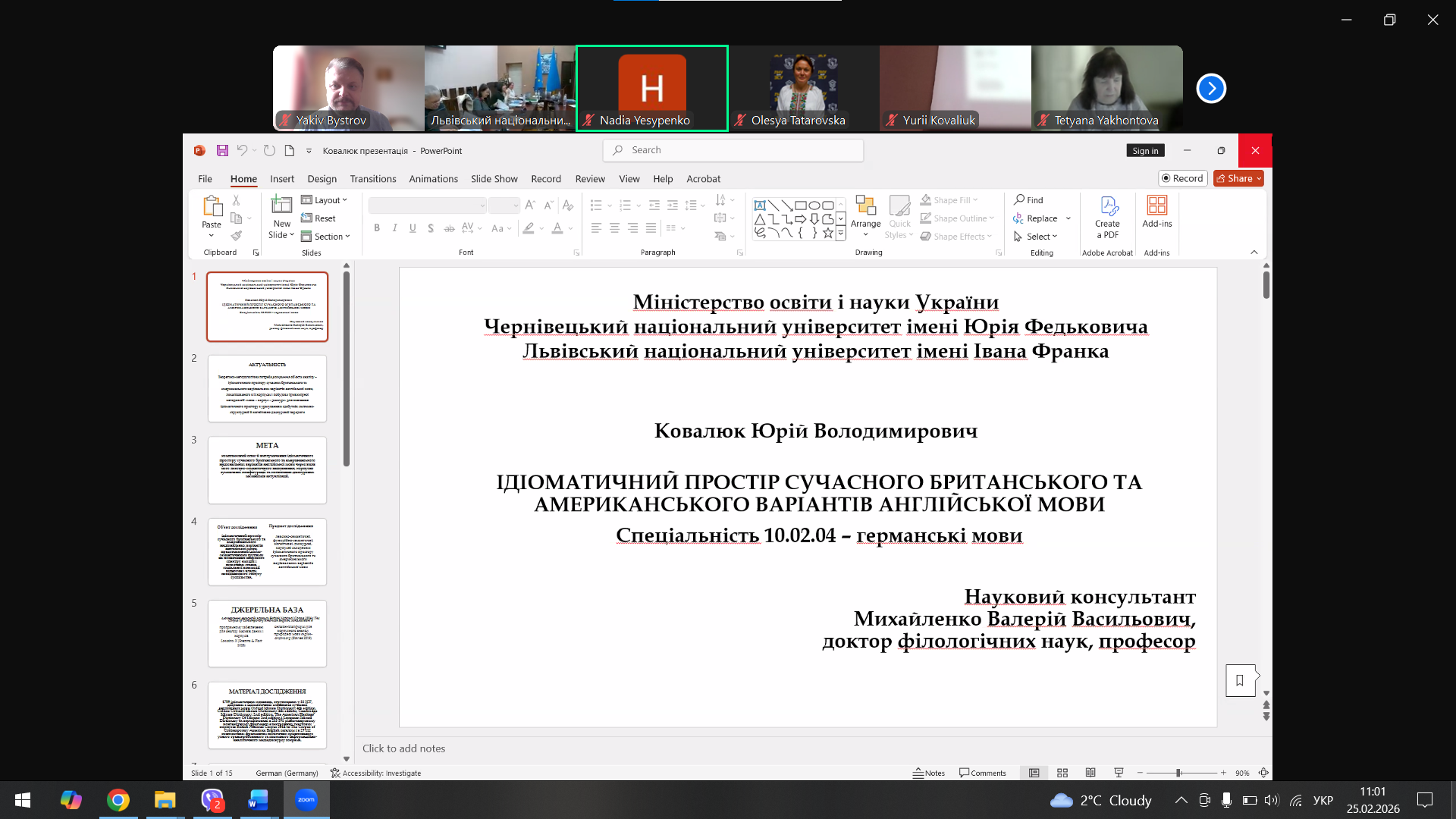The image size is (1456, 819).
Task: Open the Transitions ribbon tab
Action: [x=372, y=179]
